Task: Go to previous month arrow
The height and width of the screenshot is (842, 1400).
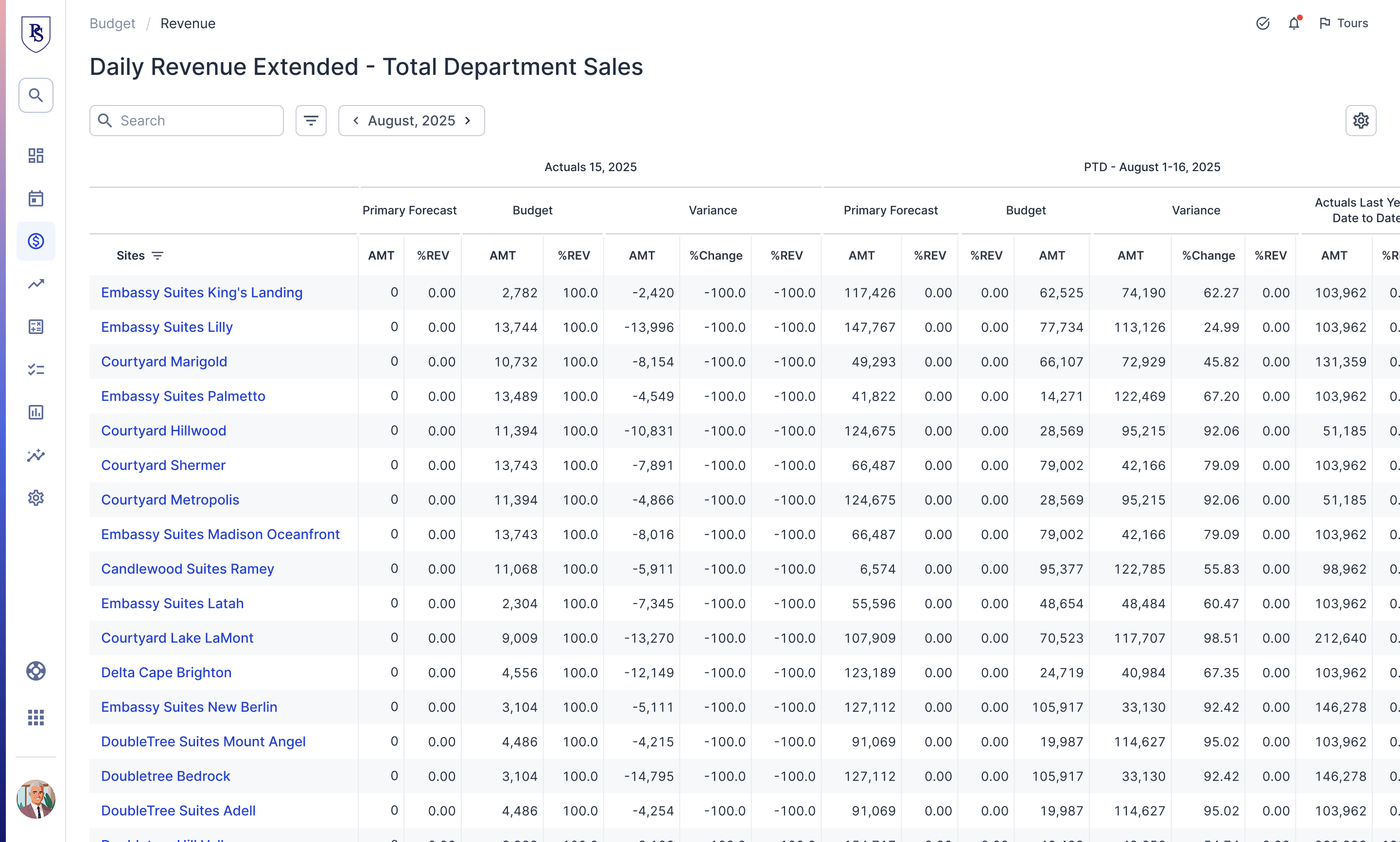Action: [356, 120]
